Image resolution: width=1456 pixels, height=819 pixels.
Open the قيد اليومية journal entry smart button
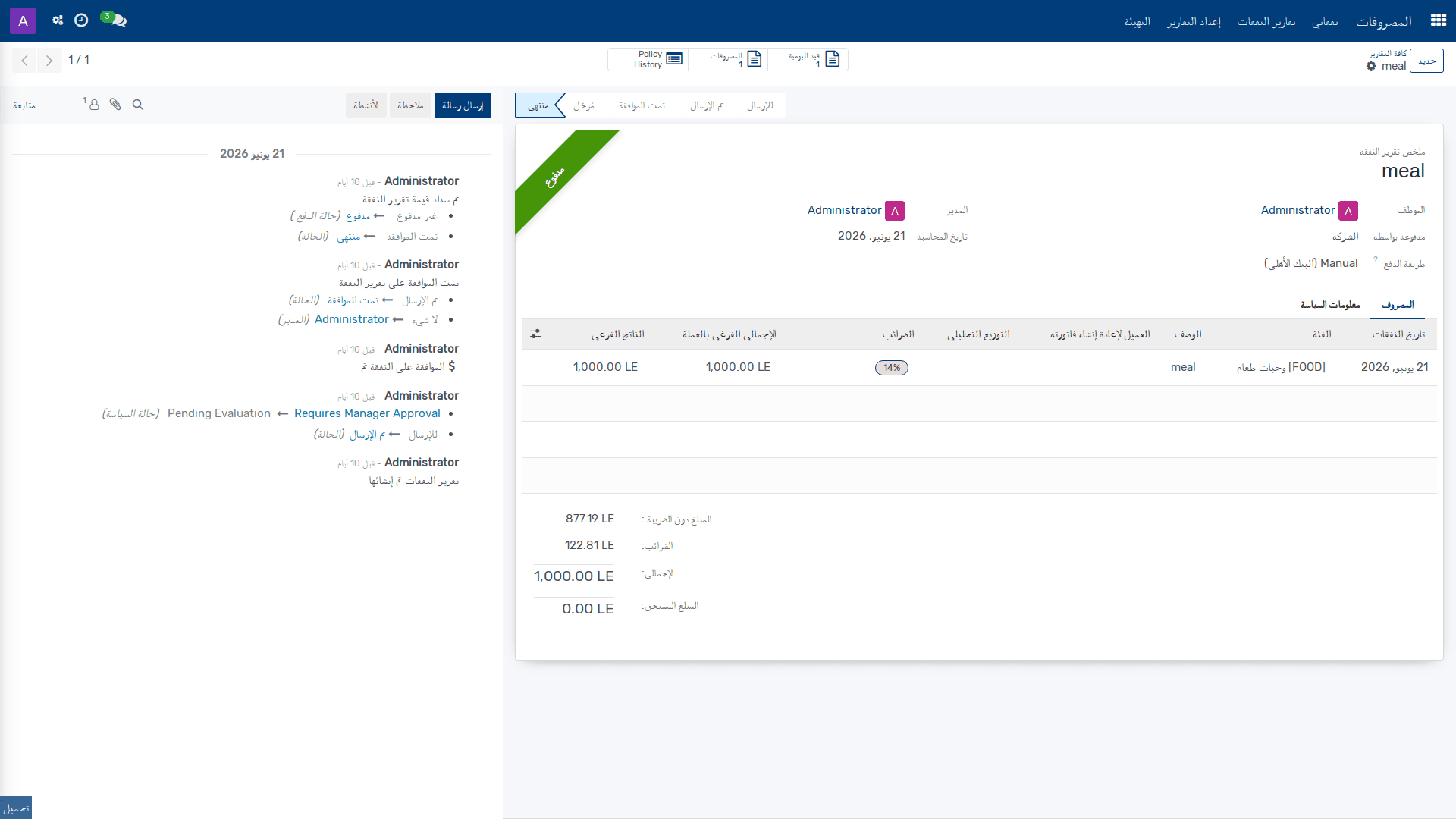pos(808,59)
